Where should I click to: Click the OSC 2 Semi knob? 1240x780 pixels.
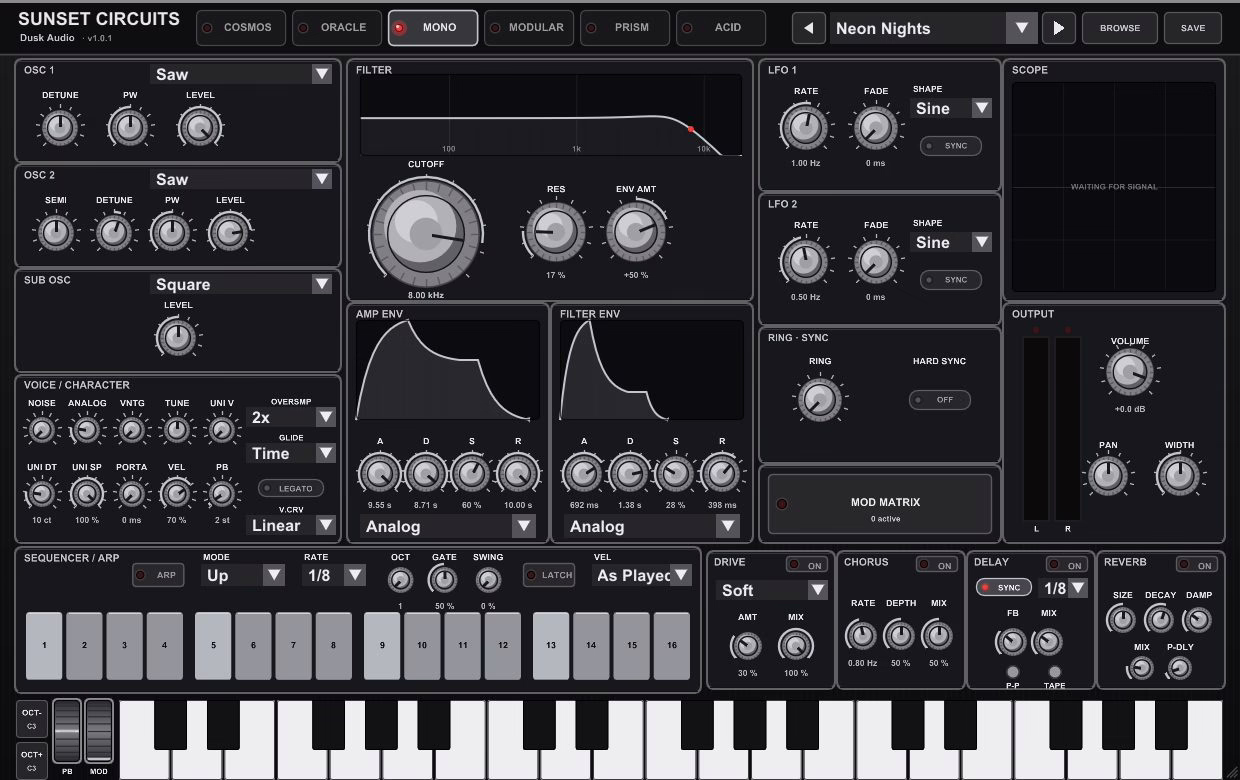point(56,232)
